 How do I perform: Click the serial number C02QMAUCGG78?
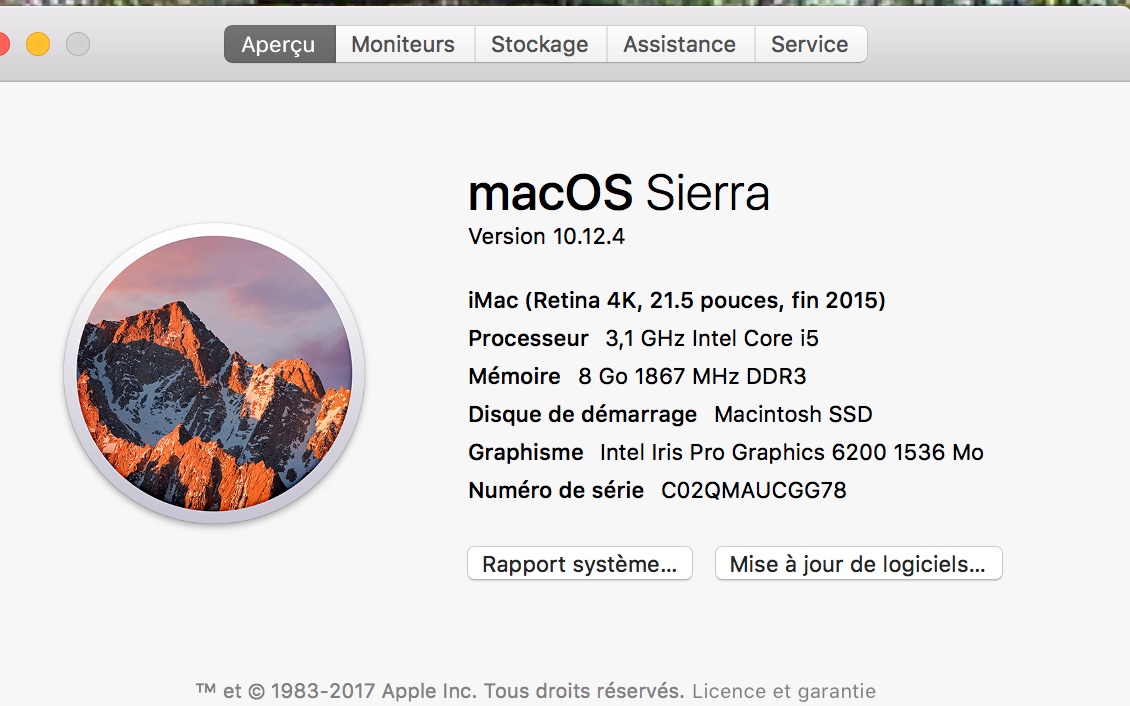(x=754, y=490)
